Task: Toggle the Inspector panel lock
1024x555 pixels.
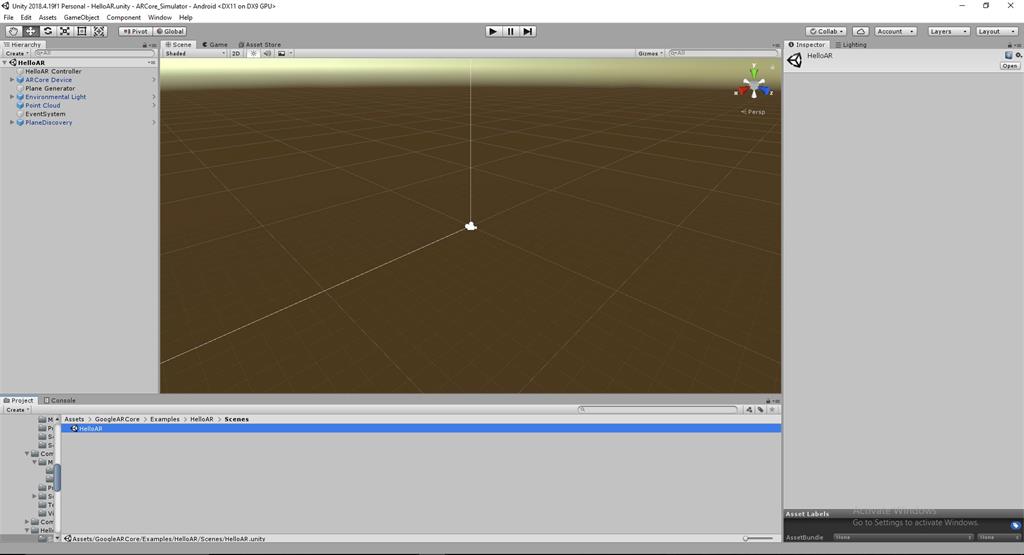Action: click(1010, 45)
